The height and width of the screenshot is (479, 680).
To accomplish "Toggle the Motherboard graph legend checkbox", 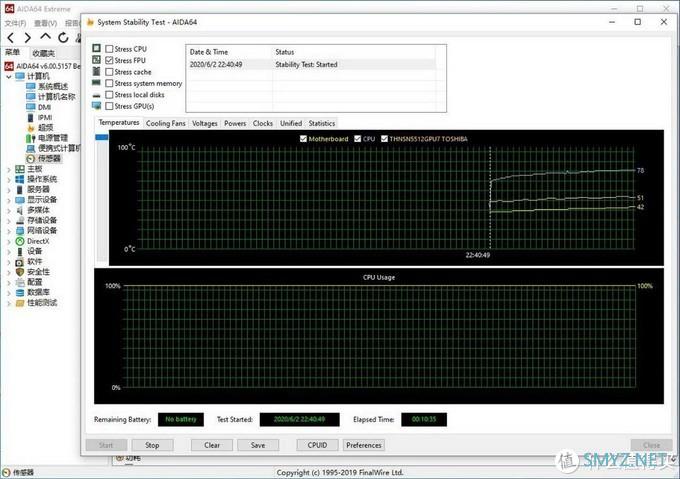I will point(303,139).
